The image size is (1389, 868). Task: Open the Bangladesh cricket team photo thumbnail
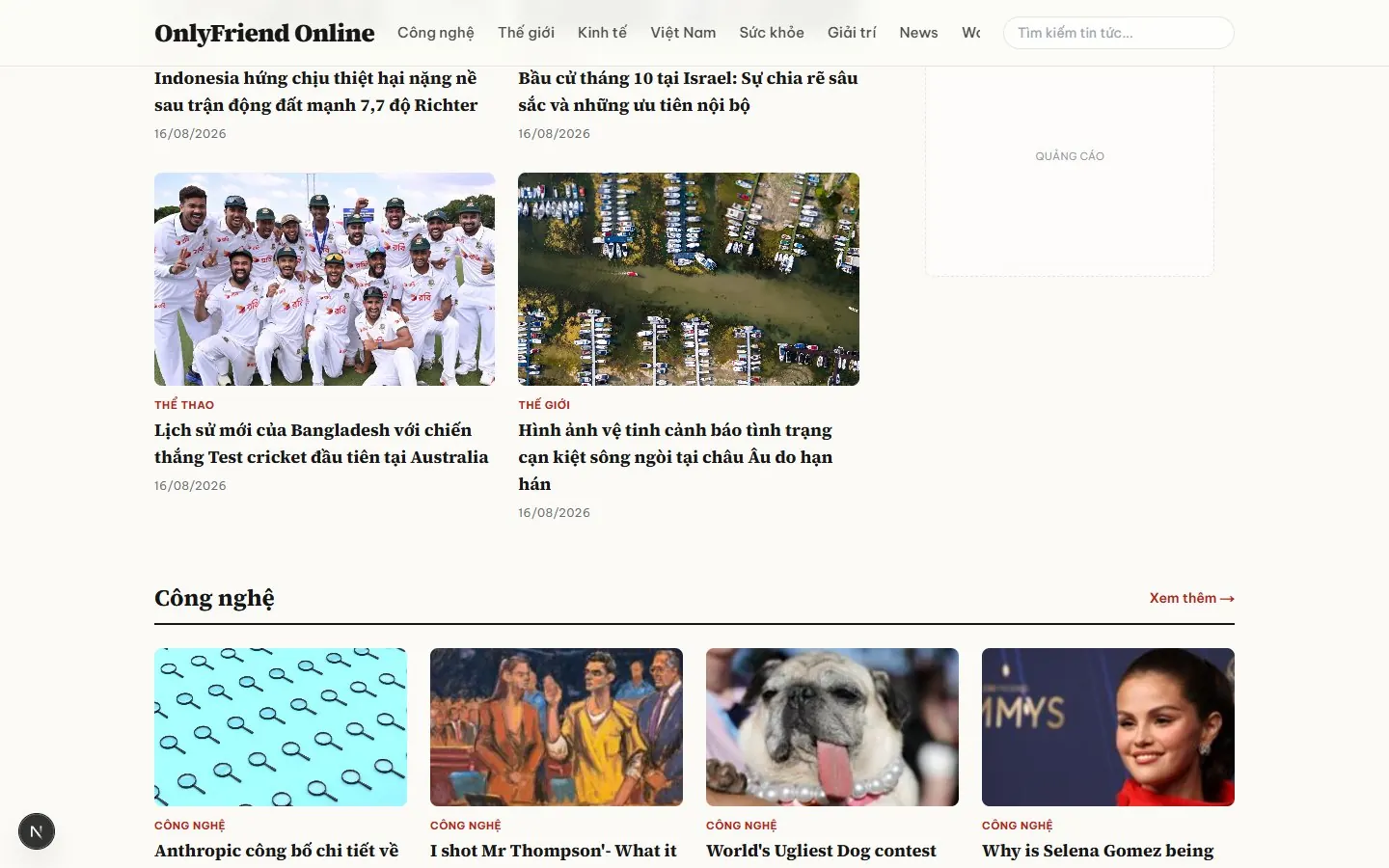tap(324, 280)
